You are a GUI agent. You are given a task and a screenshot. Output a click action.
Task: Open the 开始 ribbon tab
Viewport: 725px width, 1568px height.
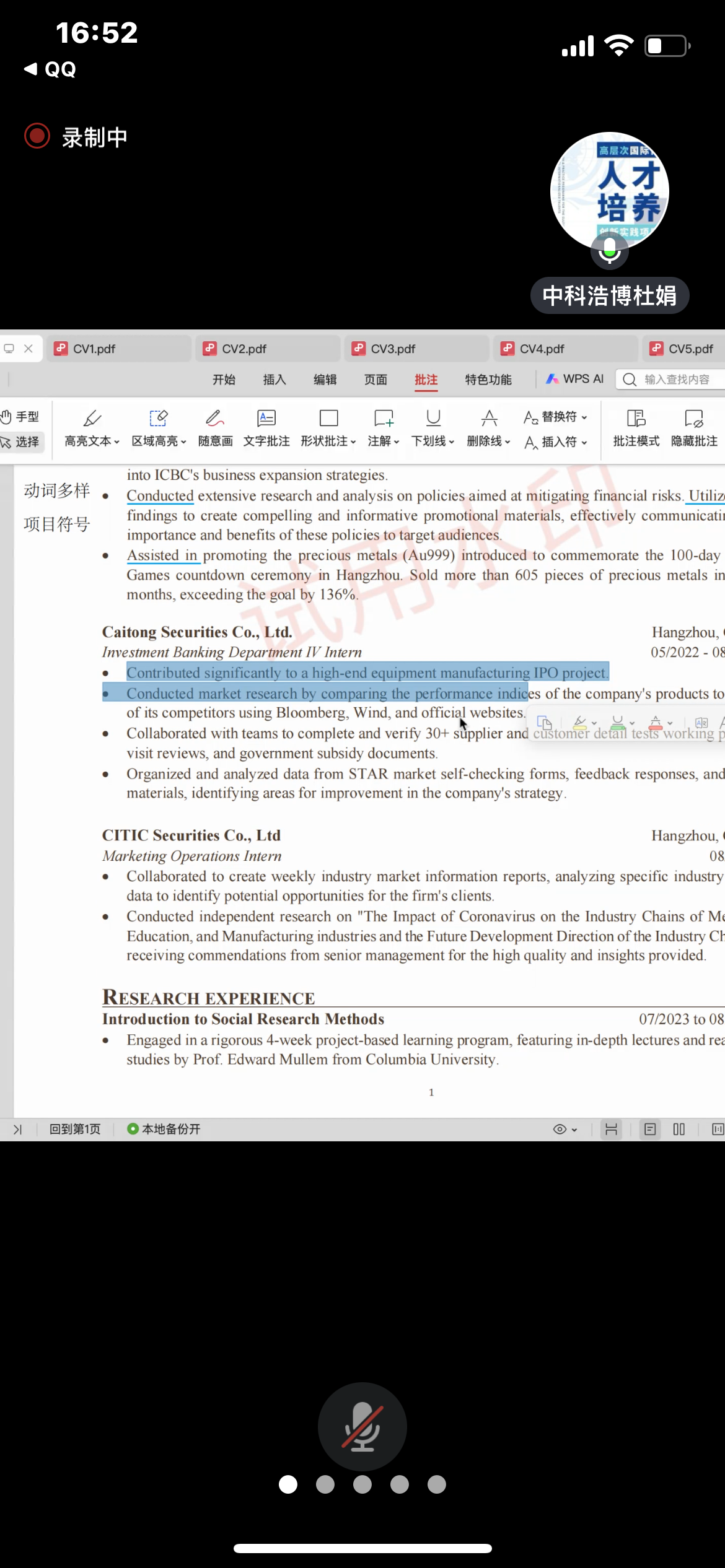[224, 380]
